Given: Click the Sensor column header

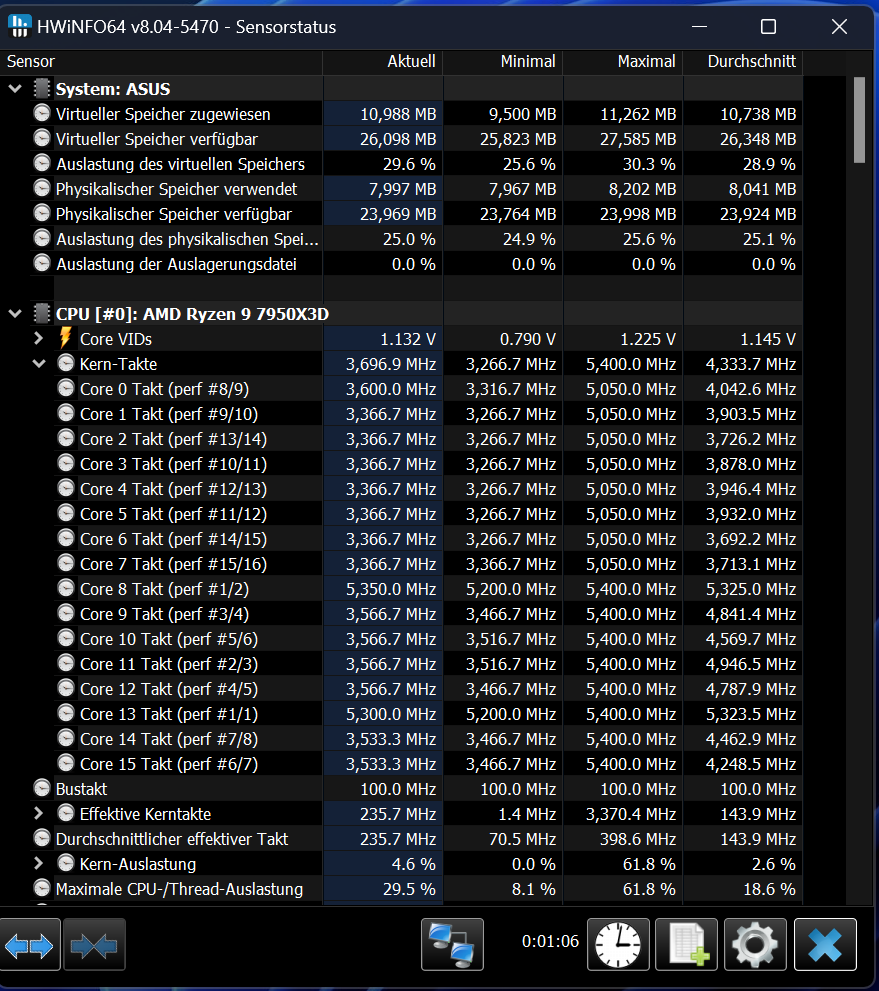Looking at the screenshot, I should coord(161,61).
